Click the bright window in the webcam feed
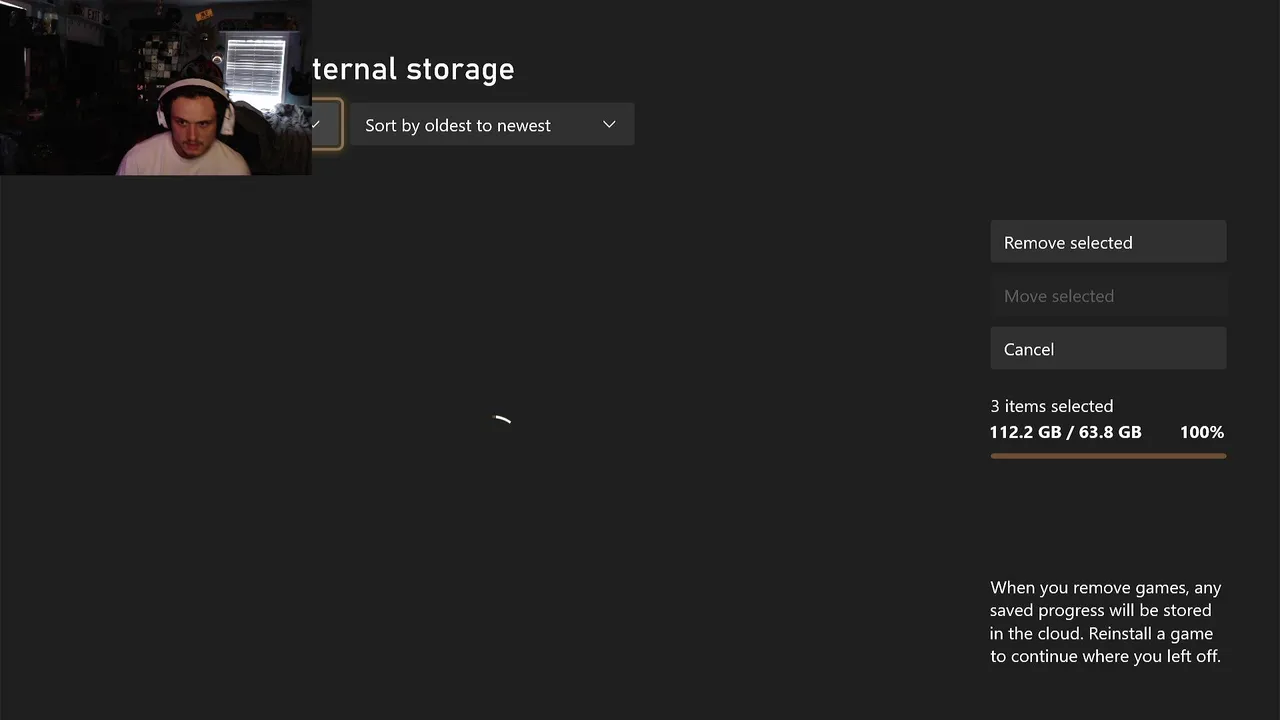The width and height of the screenshot is (1280, 720). [256, 65]
